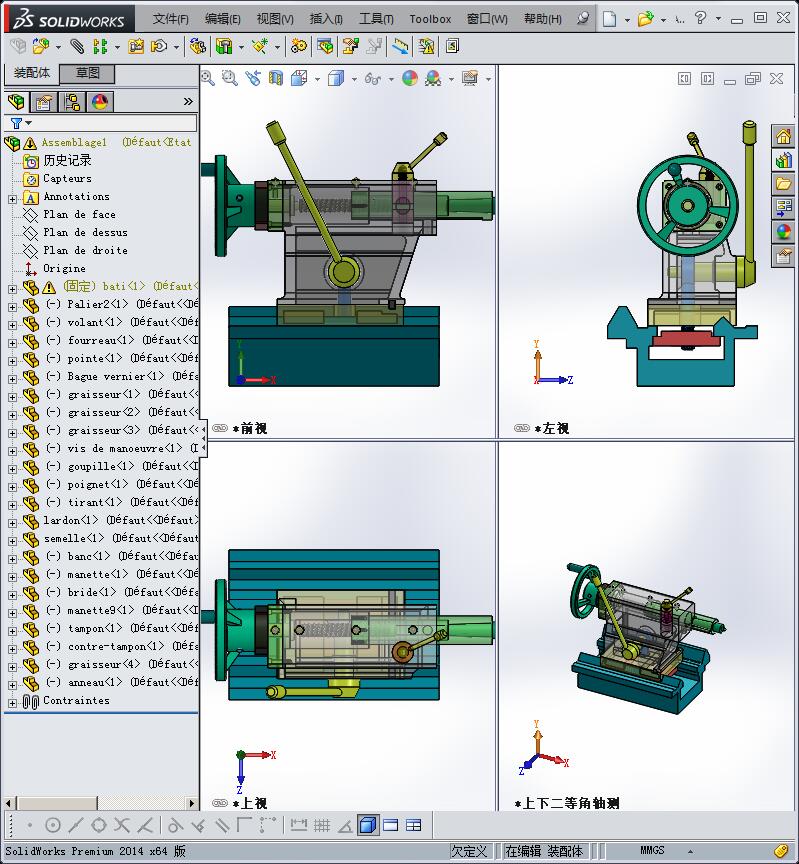
Task: Open the 插入(I) menu
Action: (x=326, y=19)
